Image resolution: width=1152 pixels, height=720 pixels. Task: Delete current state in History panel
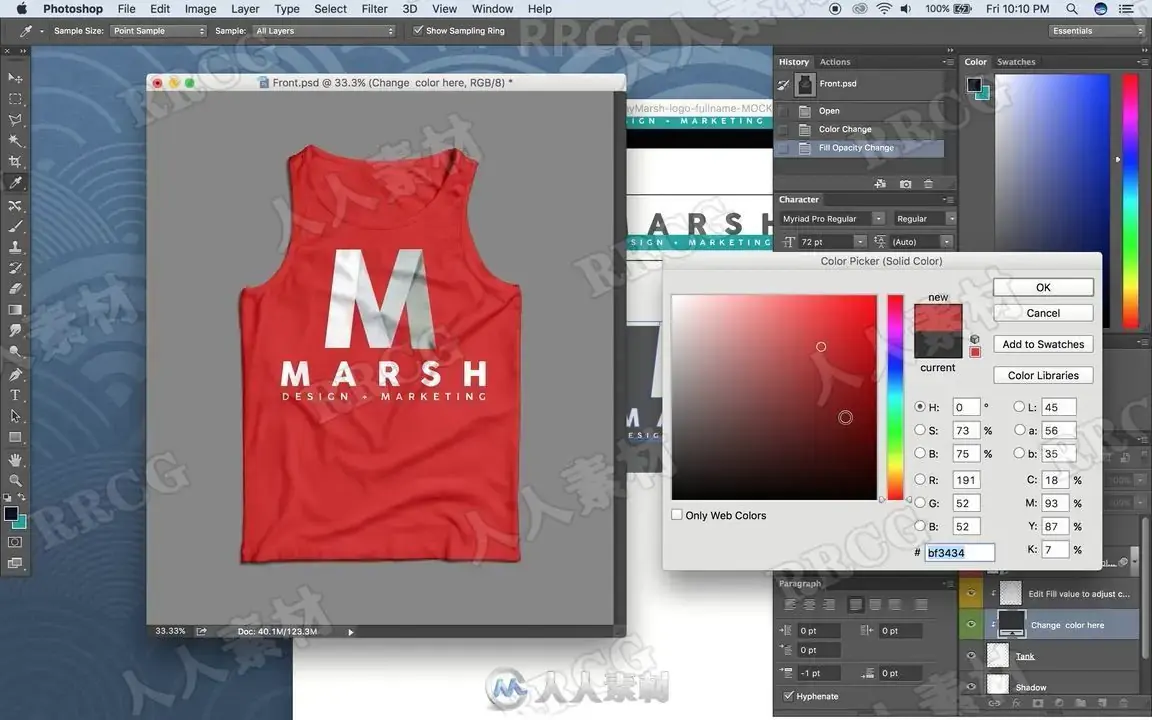coord(928,184)
